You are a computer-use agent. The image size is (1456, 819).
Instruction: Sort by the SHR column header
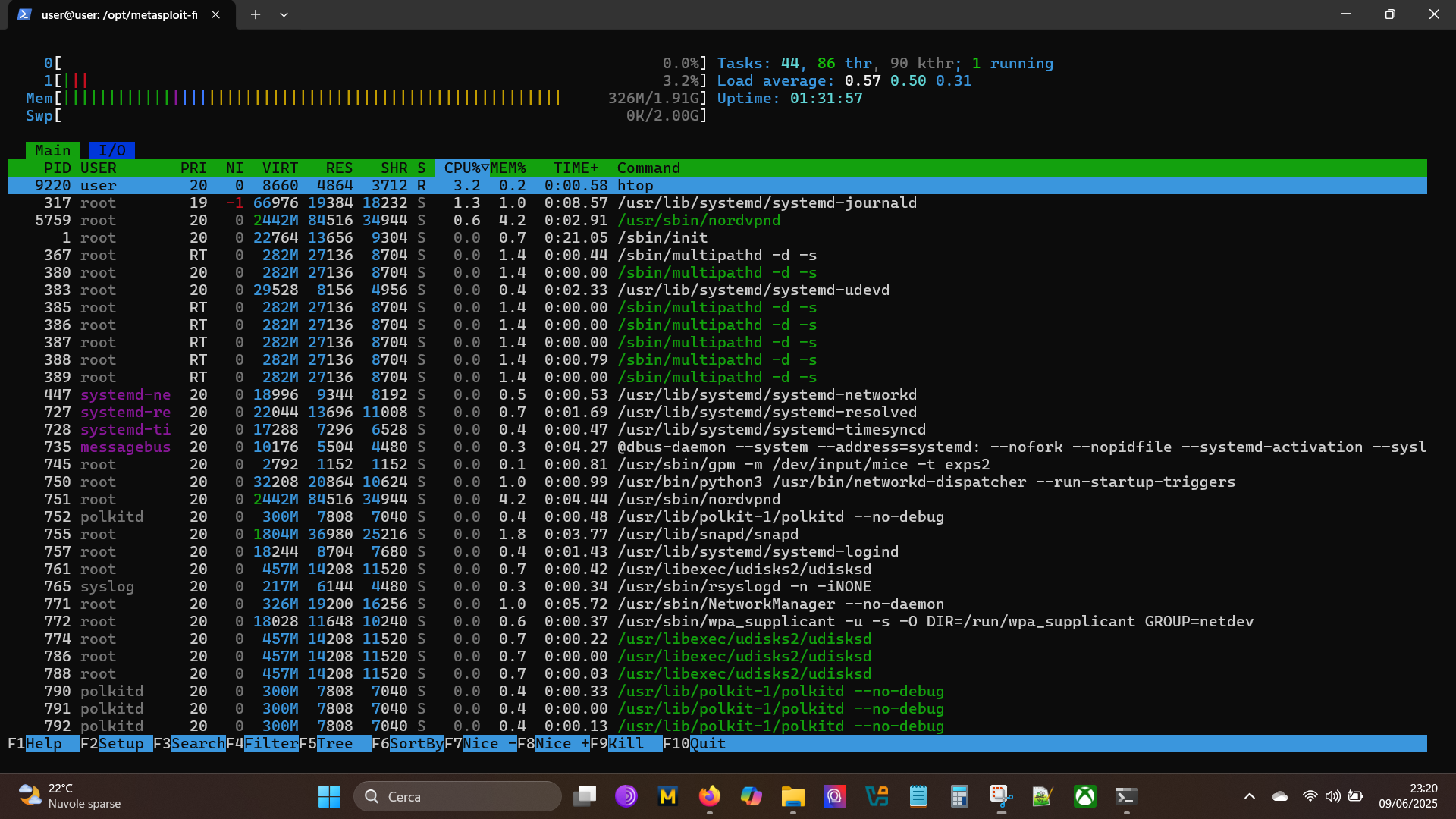point(394,168)
